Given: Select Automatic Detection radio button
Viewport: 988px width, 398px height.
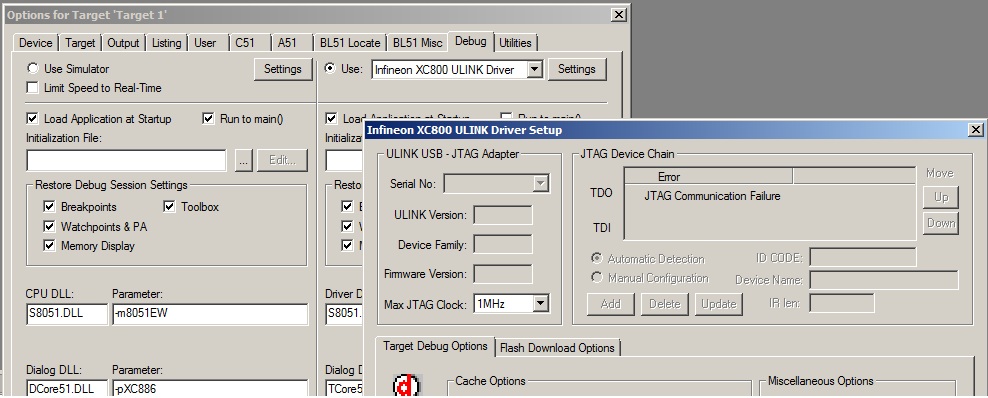Looking at the screenshot, I should coord(596,258).
